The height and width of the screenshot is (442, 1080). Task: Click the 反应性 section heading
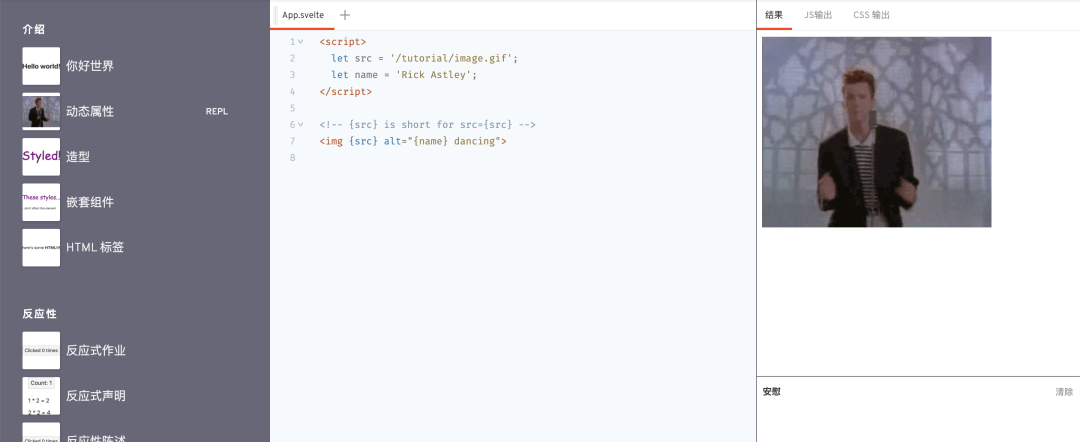pyautogui.click(x=39, y=314)
